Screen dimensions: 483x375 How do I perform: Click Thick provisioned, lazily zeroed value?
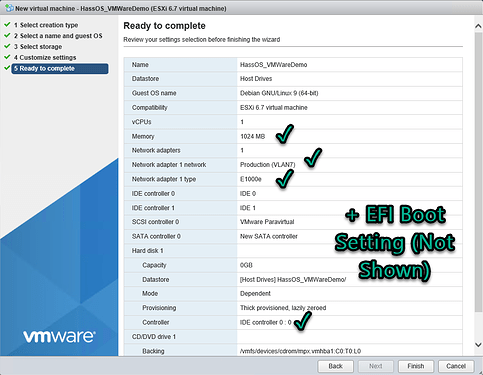point(283,308)
